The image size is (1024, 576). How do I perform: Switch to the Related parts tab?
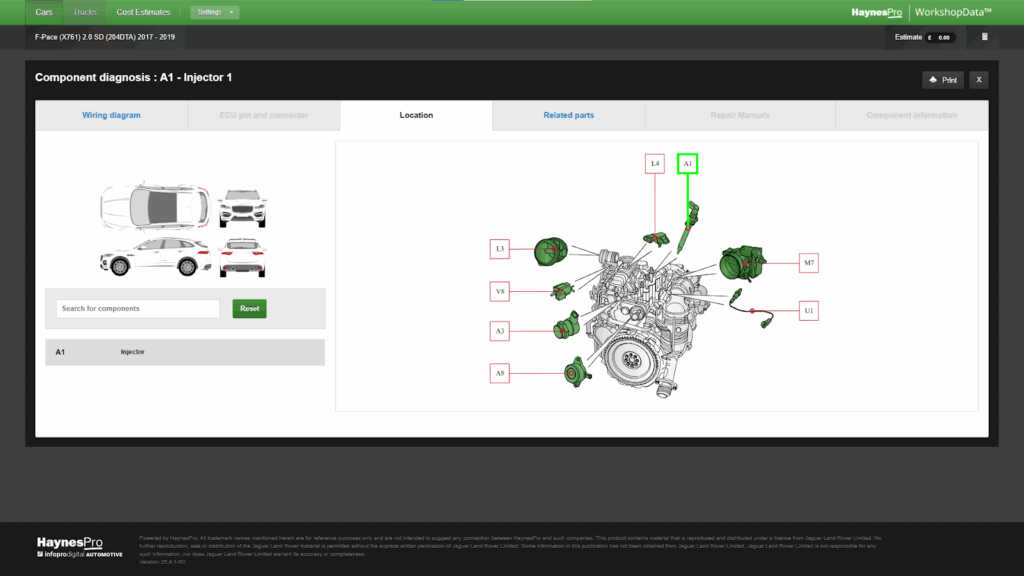click(567, 115)
